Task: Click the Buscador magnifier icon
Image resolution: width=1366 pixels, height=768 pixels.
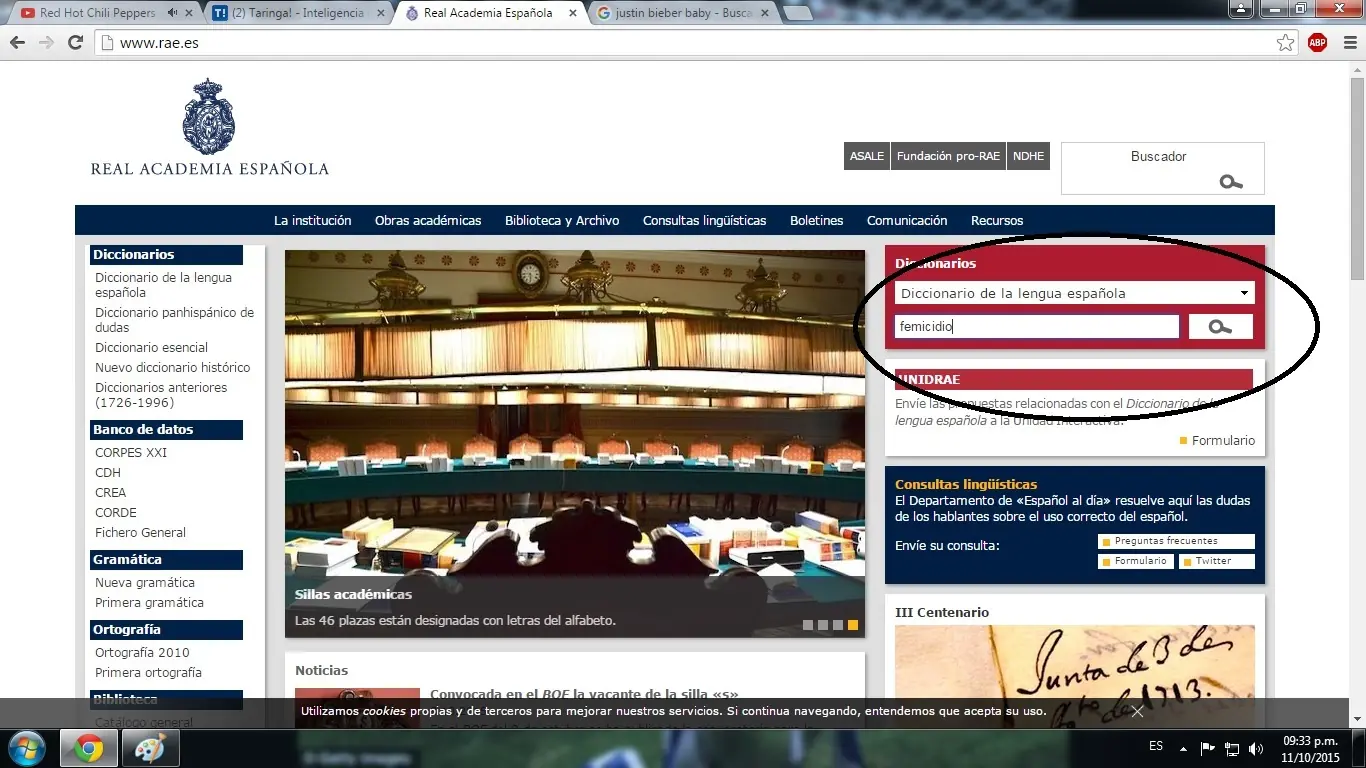Action: (x=1231, y=182)
